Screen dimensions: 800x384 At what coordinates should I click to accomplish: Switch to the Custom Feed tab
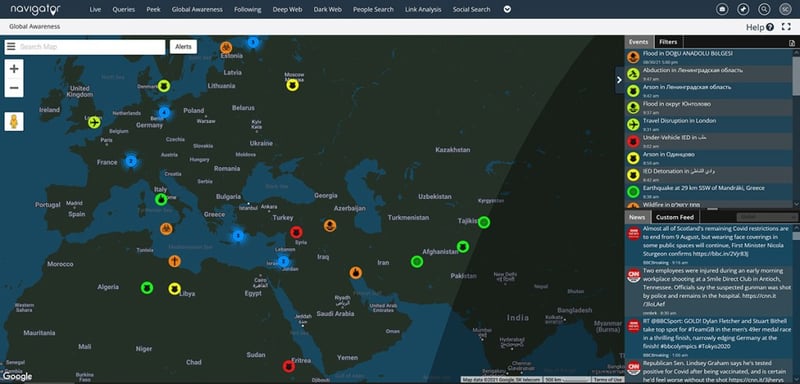click(x=674, y=217)
